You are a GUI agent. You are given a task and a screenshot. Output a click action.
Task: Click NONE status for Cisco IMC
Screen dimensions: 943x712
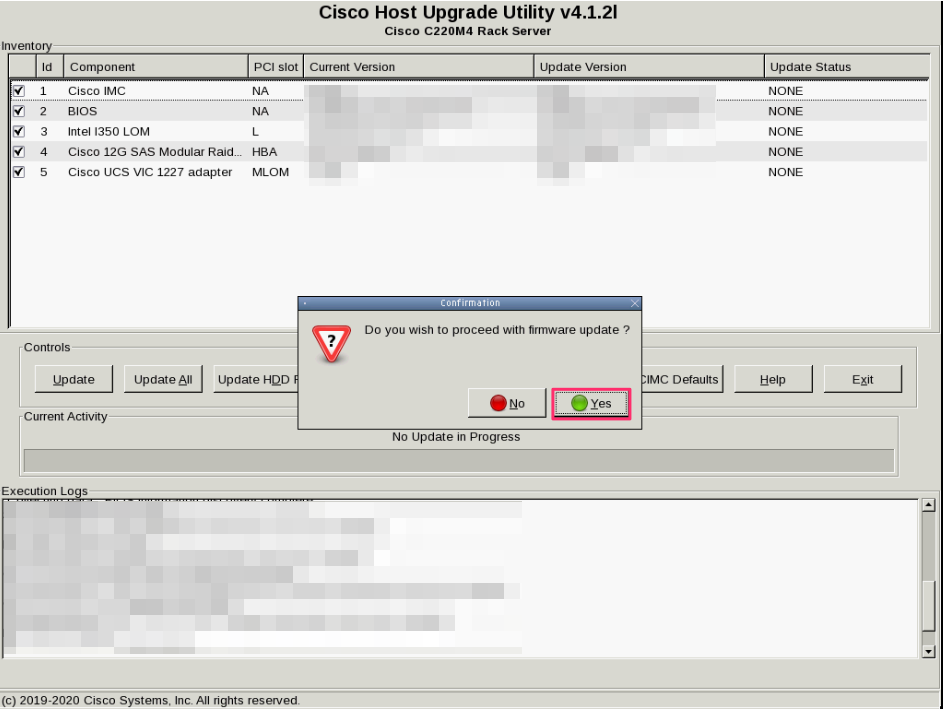pos(785,91)
